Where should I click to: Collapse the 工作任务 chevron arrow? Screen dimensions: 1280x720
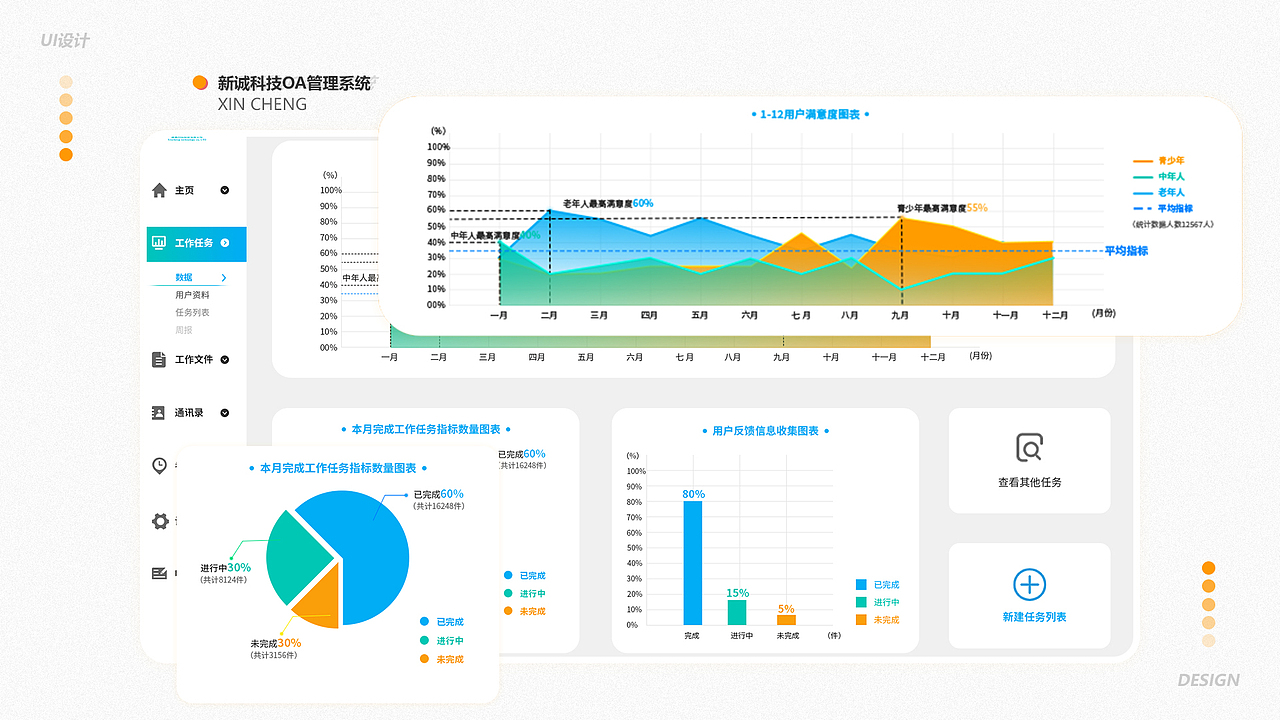[225, 243]
